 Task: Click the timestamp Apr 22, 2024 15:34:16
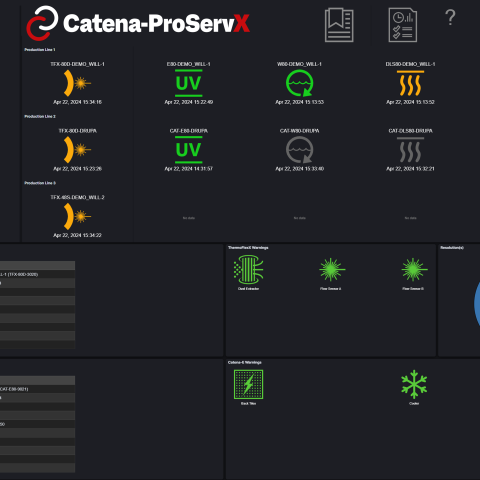(x=77, y=102)
